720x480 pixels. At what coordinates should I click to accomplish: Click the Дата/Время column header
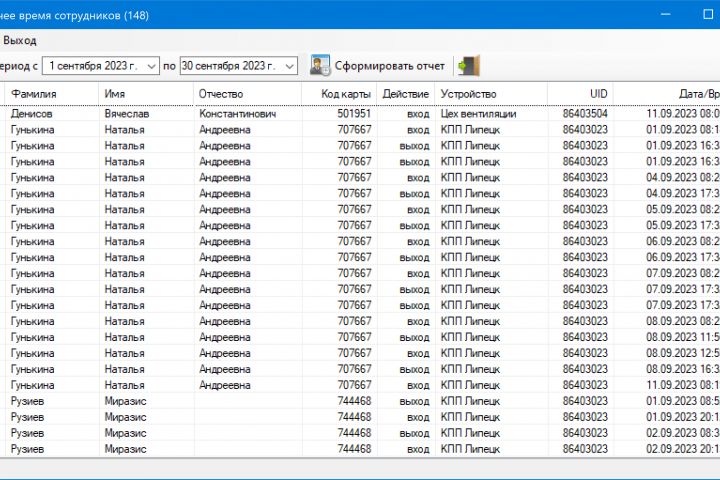tap(667, 94)
